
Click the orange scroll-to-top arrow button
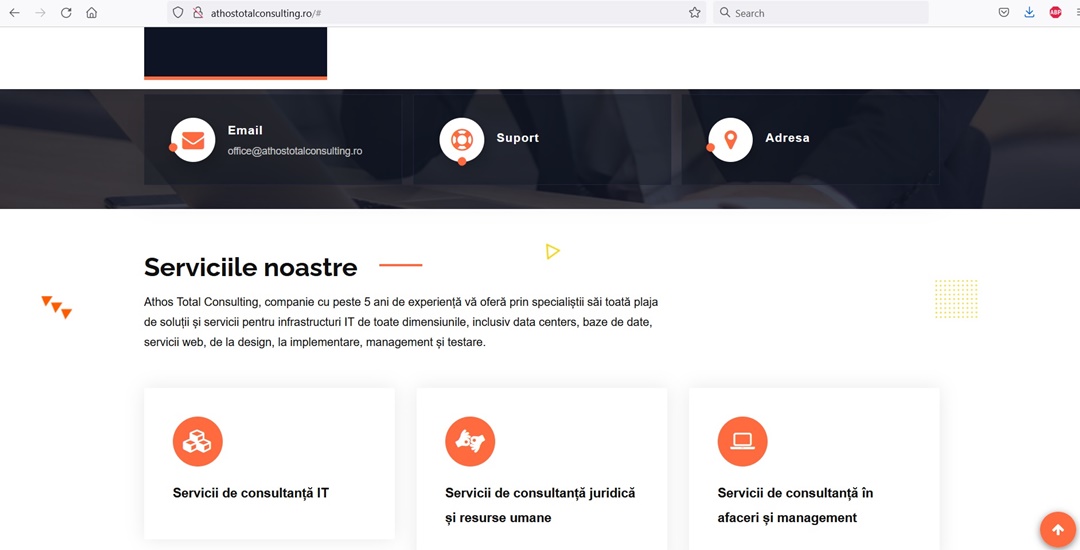coord(1058,529)
